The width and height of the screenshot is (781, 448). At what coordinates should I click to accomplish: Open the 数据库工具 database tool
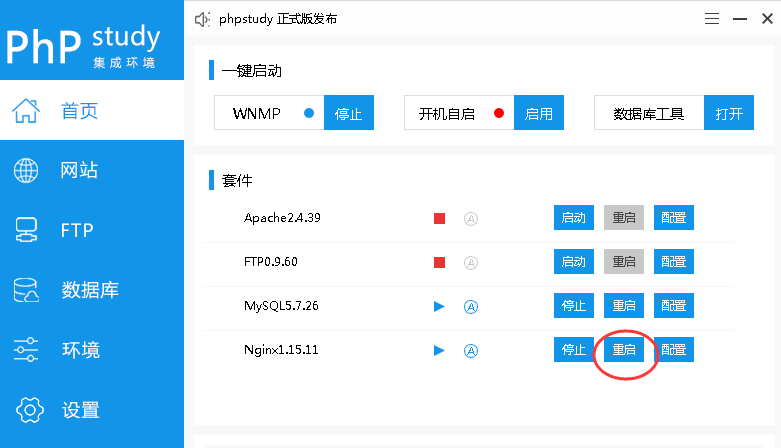(729, 113)
